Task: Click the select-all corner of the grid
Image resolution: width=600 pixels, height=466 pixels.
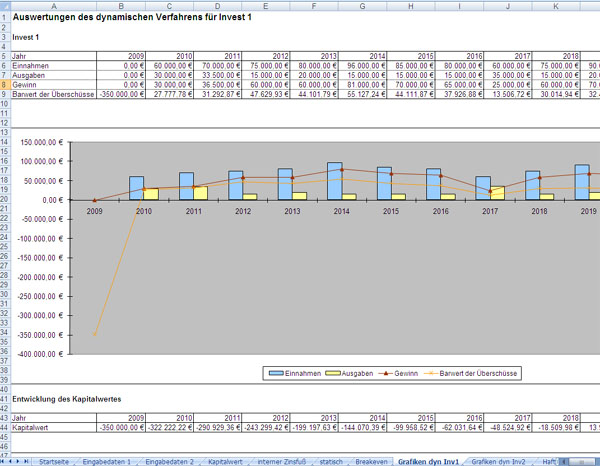Action: pos(5,6)
